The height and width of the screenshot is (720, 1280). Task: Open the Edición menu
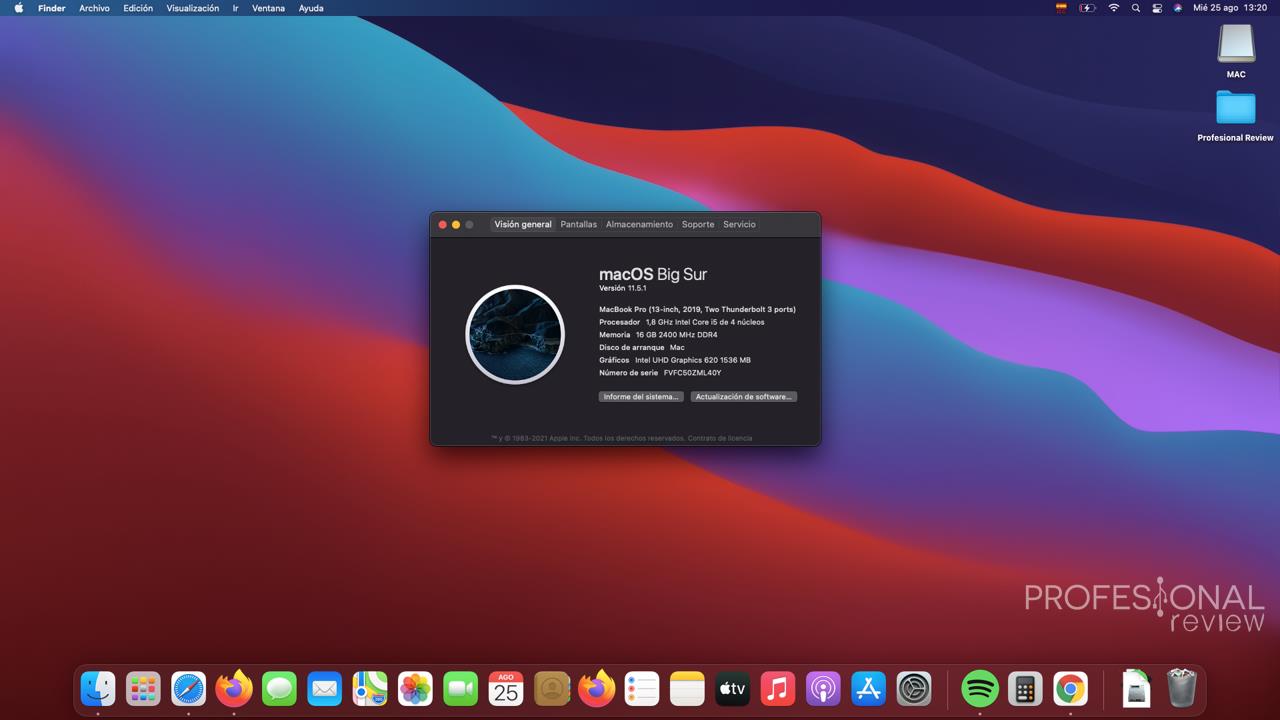pyautogui.click(x=138, y=8)
